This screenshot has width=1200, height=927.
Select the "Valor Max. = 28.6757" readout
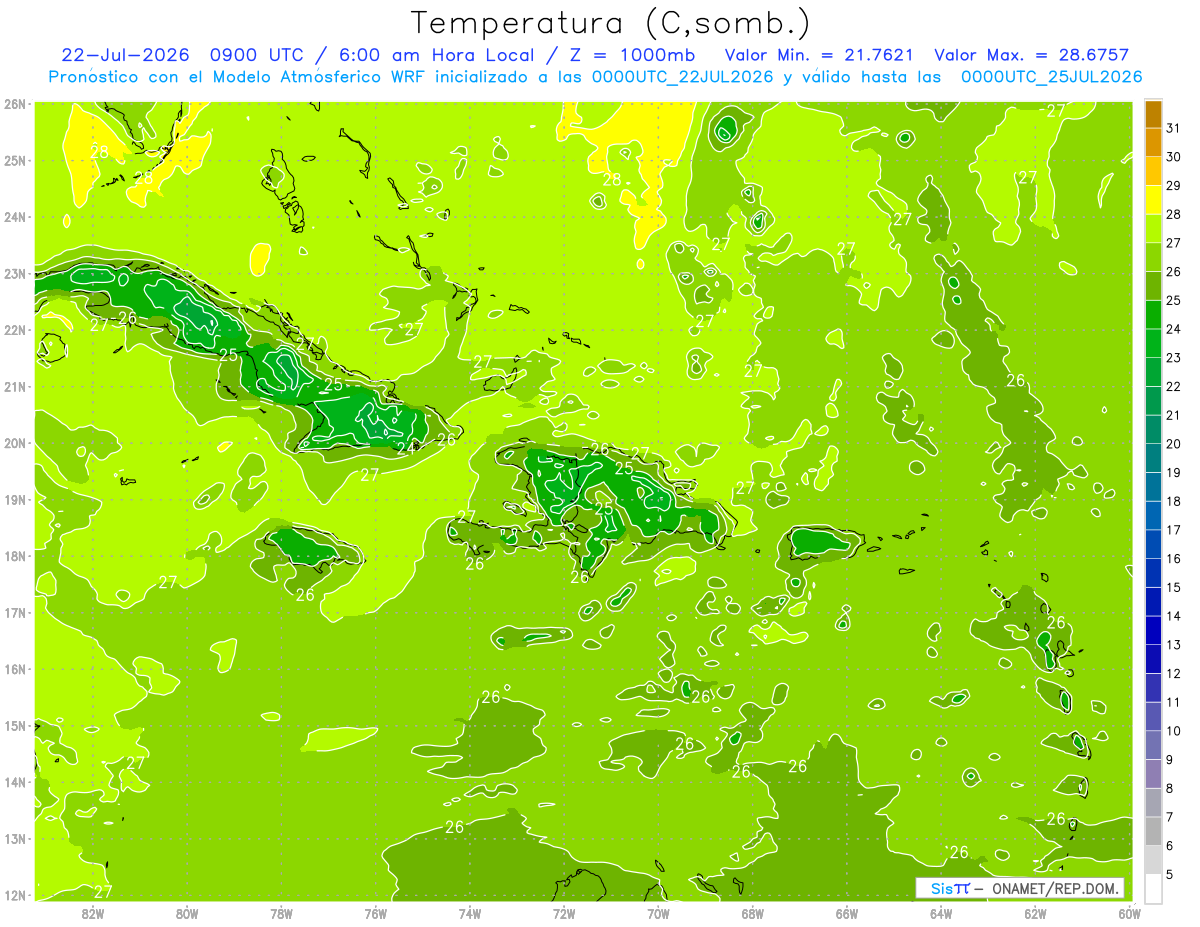click(x=1031, y=55)
